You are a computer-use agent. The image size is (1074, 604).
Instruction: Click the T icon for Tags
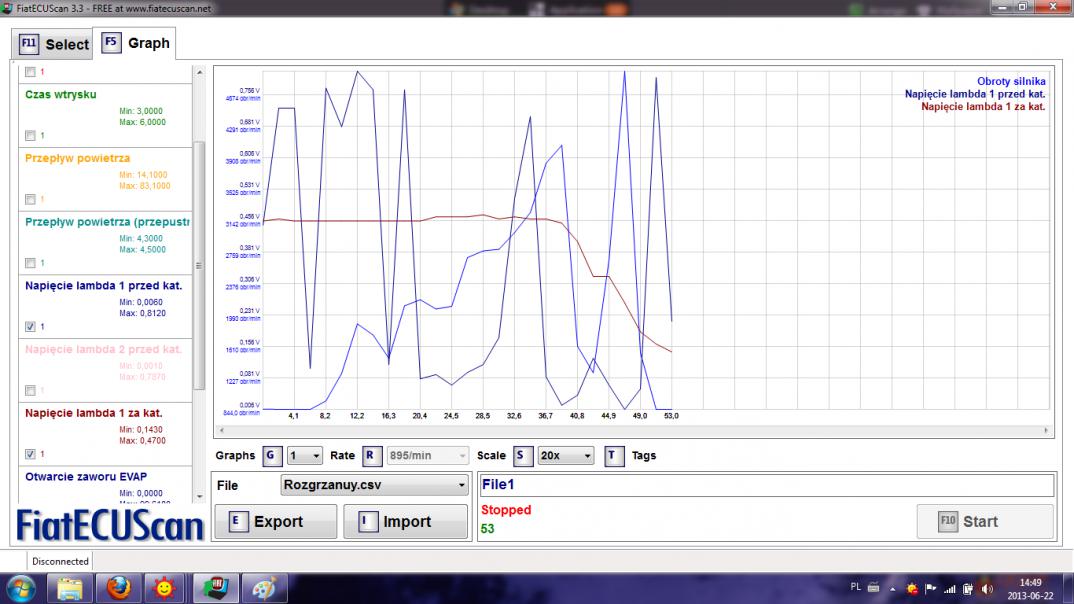click(x=614, y=455)
